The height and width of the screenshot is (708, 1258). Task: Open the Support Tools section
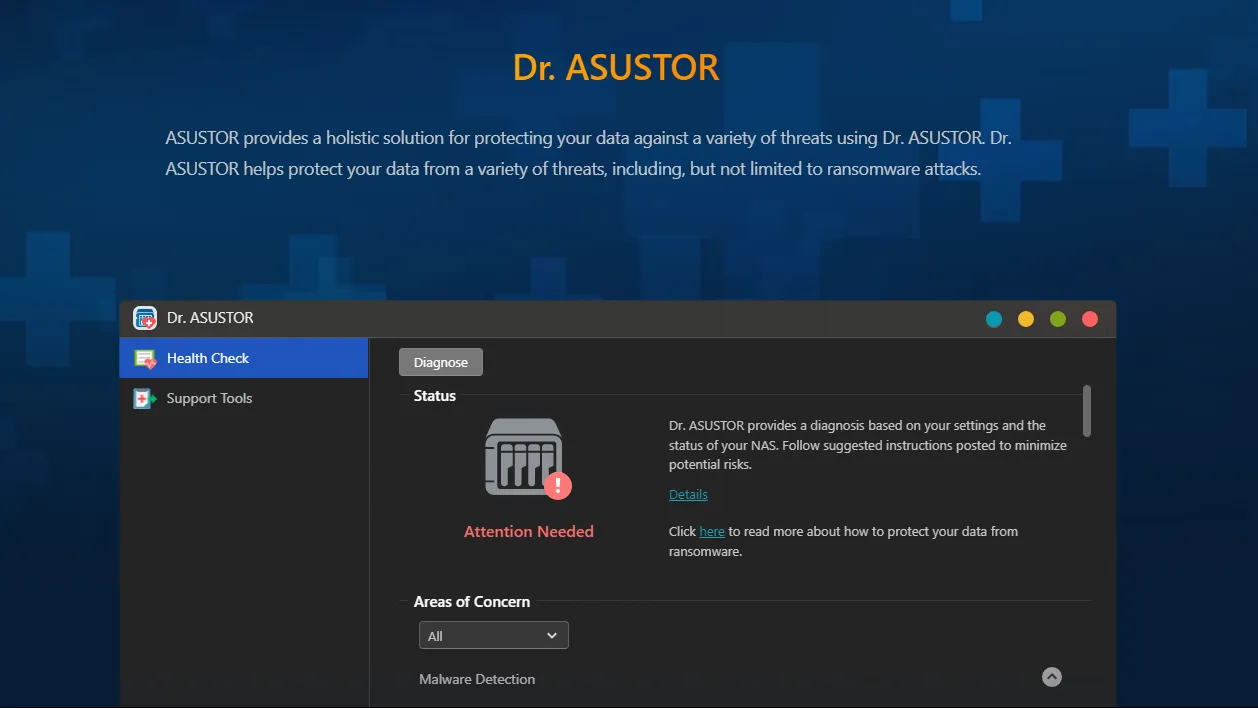pos(244,398)
